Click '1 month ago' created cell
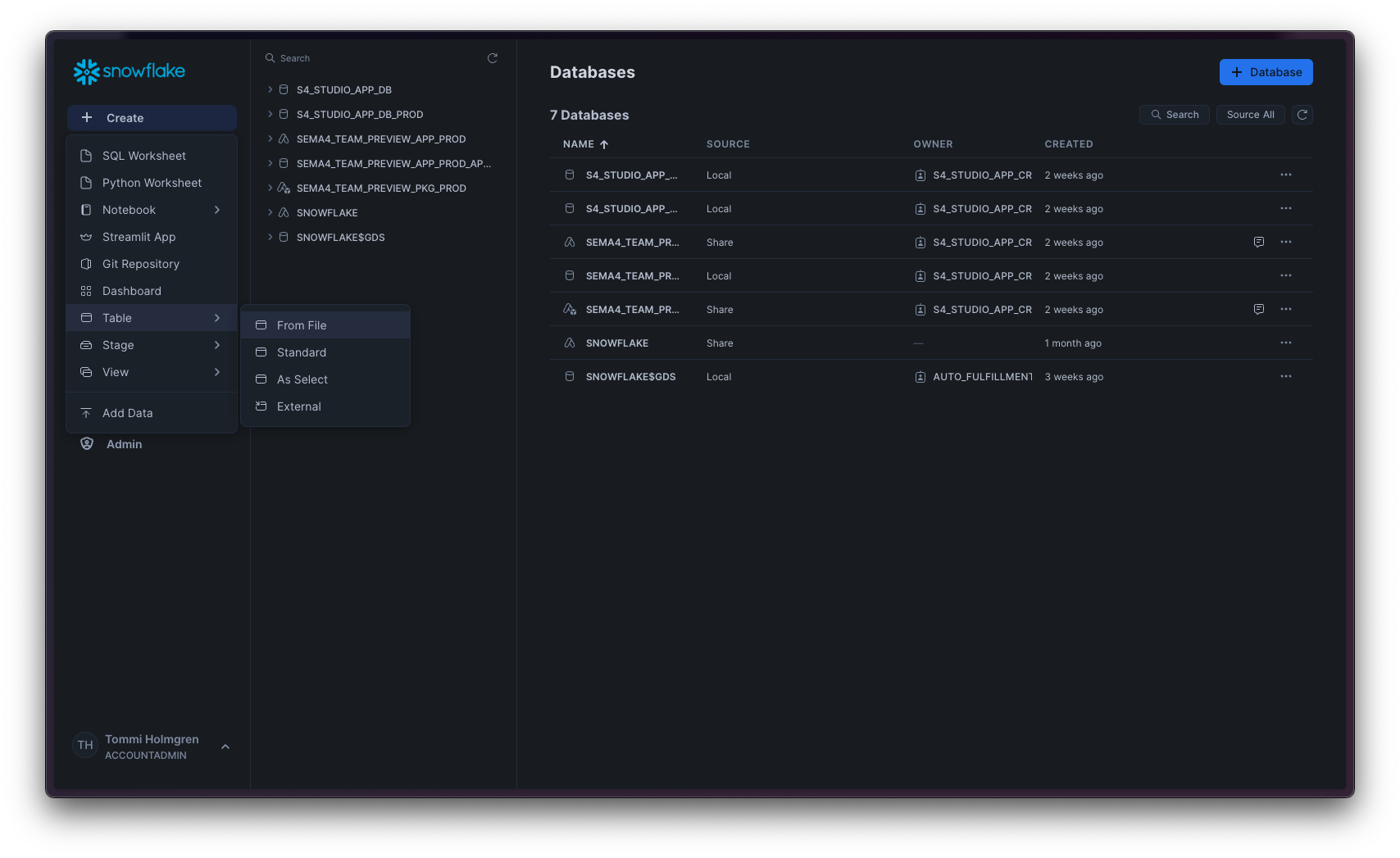Image resolution: width=1400 pixels, height=858 pixels. (x=1072, y=343)
